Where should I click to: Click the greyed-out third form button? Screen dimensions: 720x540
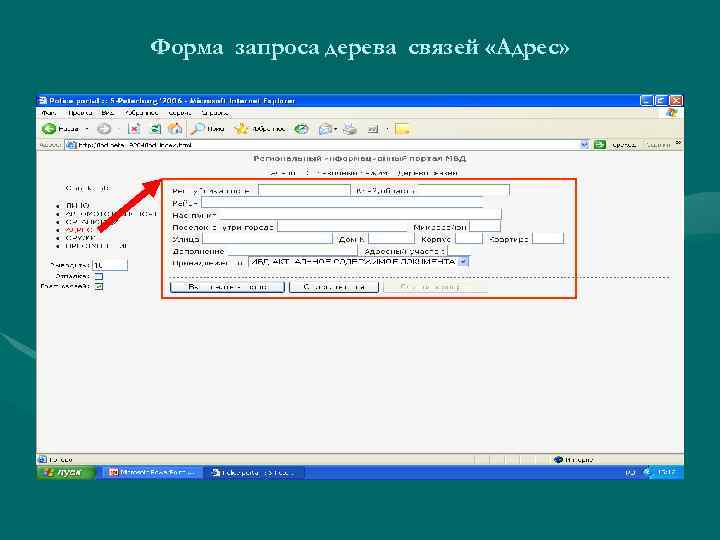point(434,287)
